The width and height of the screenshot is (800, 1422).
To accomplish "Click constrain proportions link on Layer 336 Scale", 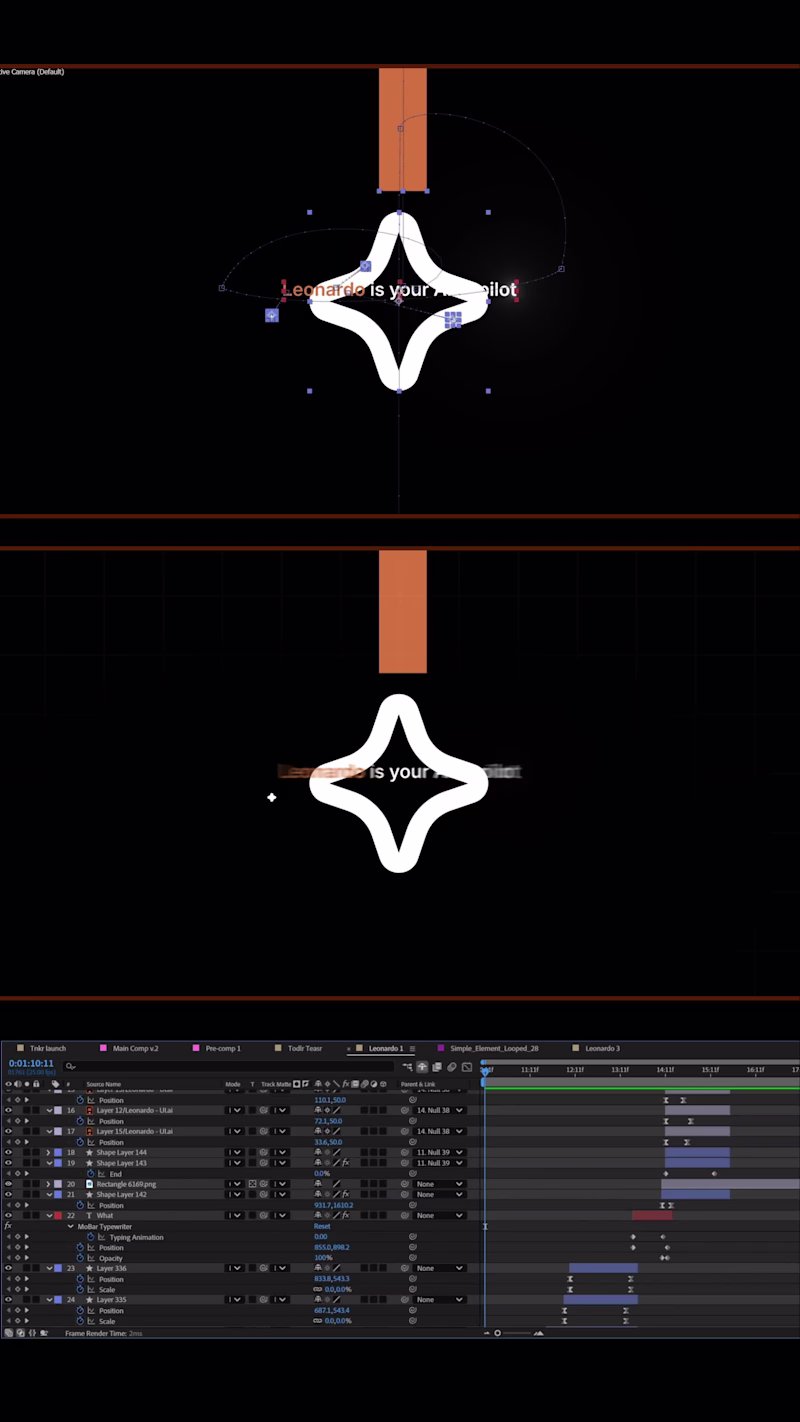I will pyautogui.click(x=317, y=1289).
